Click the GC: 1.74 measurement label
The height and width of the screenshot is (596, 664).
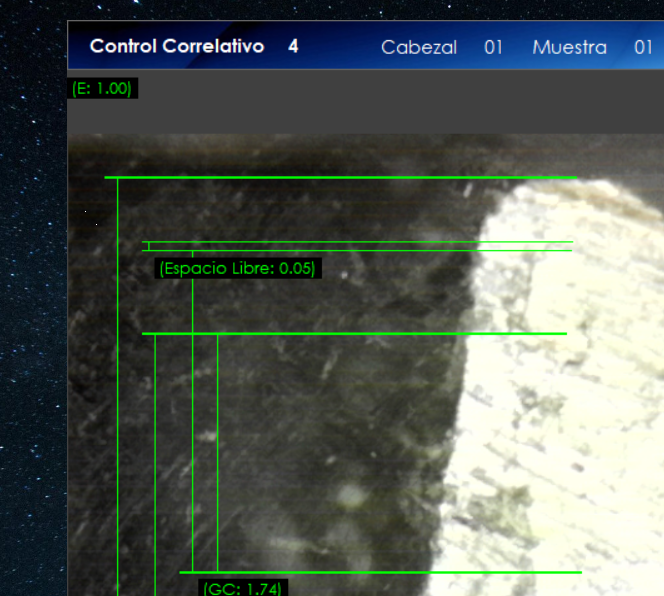242,588
